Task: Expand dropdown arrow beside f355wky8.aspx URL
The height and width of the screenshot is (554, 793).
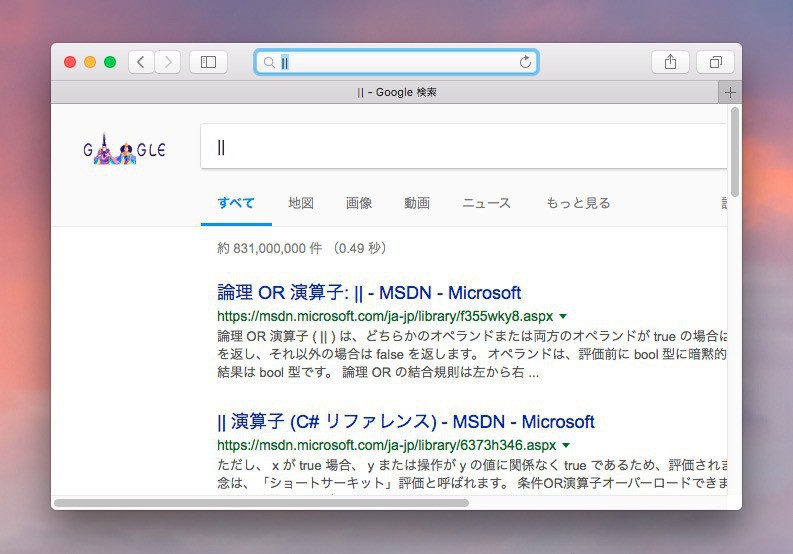Action: point(563,317)
